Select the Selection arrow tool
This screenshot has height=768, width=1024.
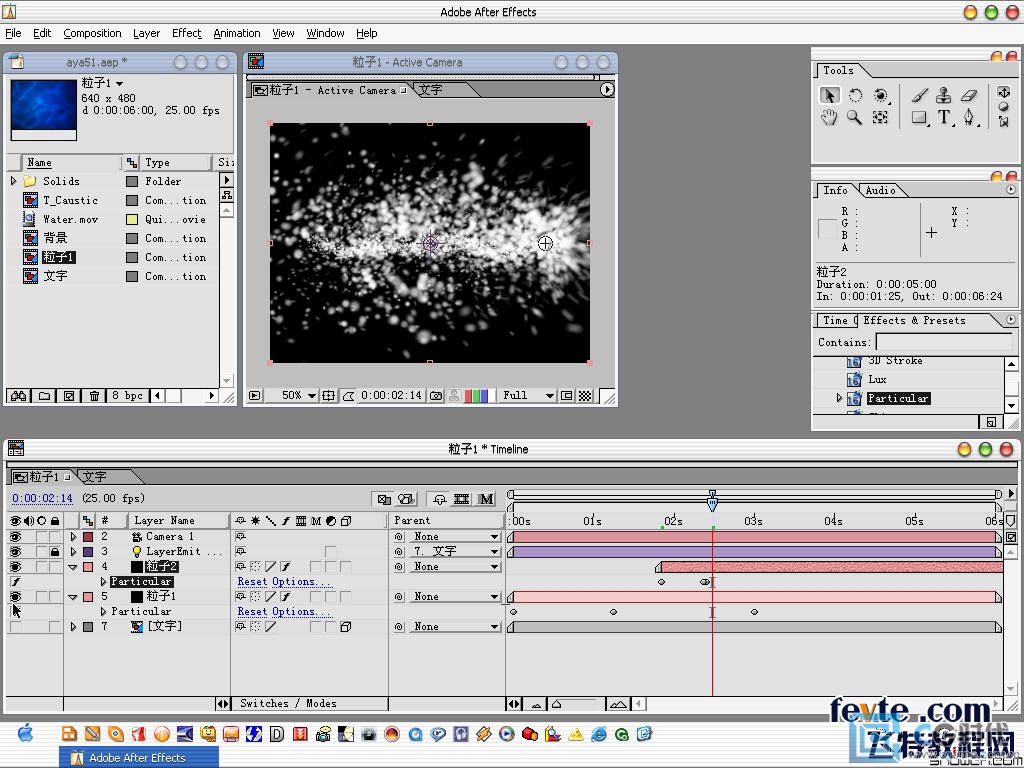point(829,95)
